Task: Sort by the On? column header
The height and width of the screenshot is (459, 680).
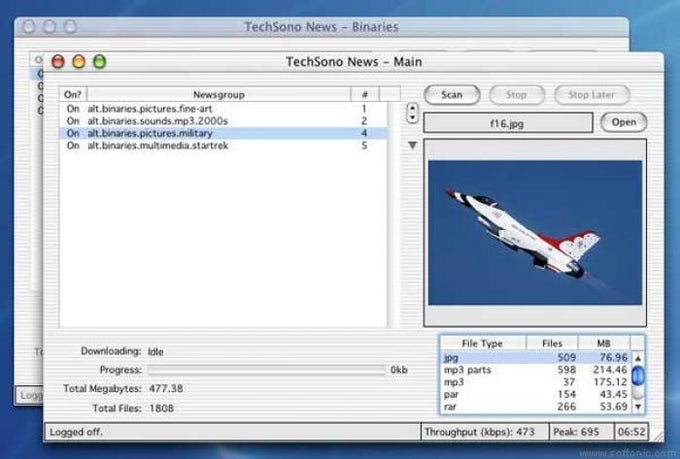Action: pyautogui.click(x=73, y=94)
